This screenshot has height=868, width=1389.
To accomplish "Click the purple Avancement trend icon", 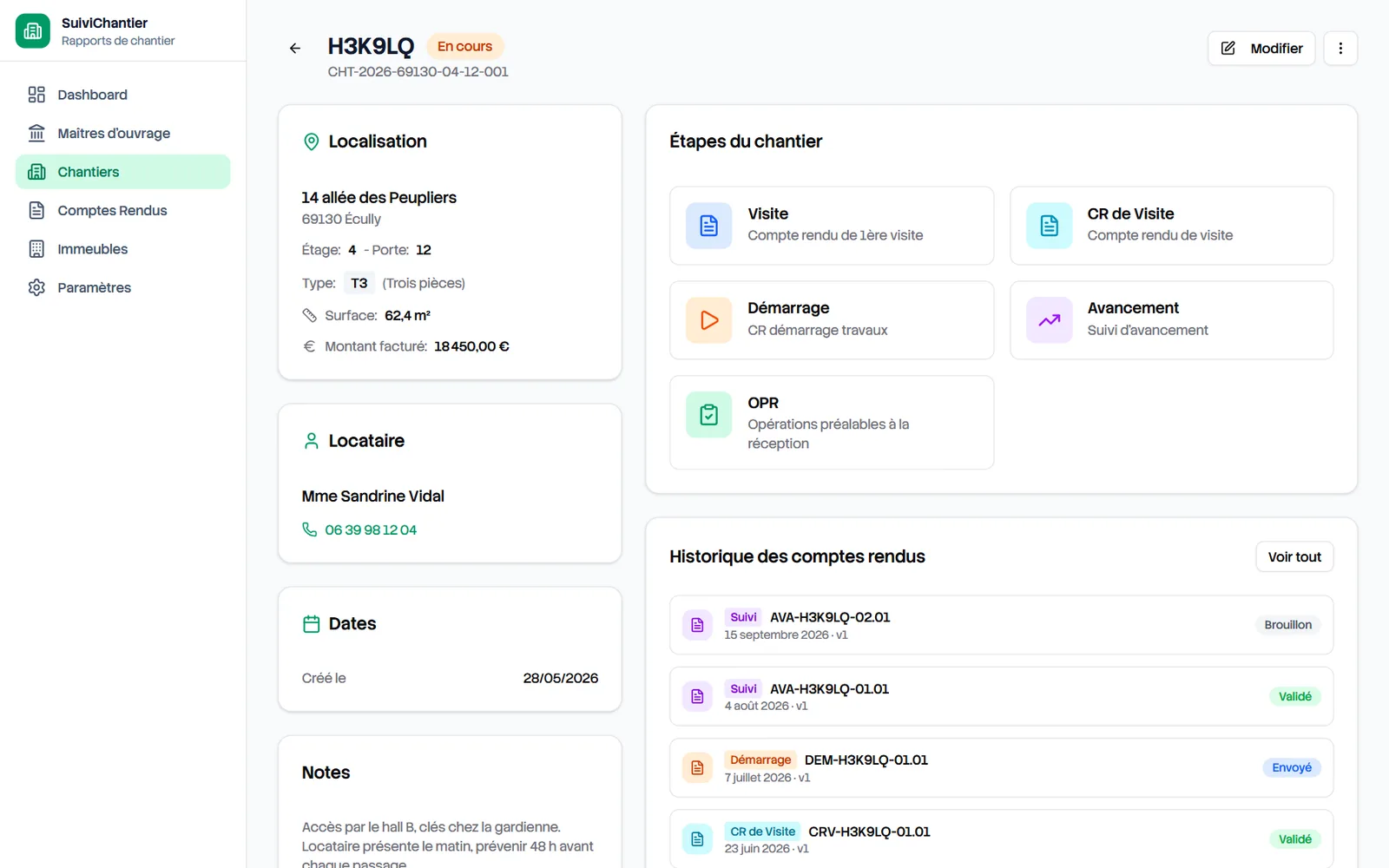I will point(1050,320).
